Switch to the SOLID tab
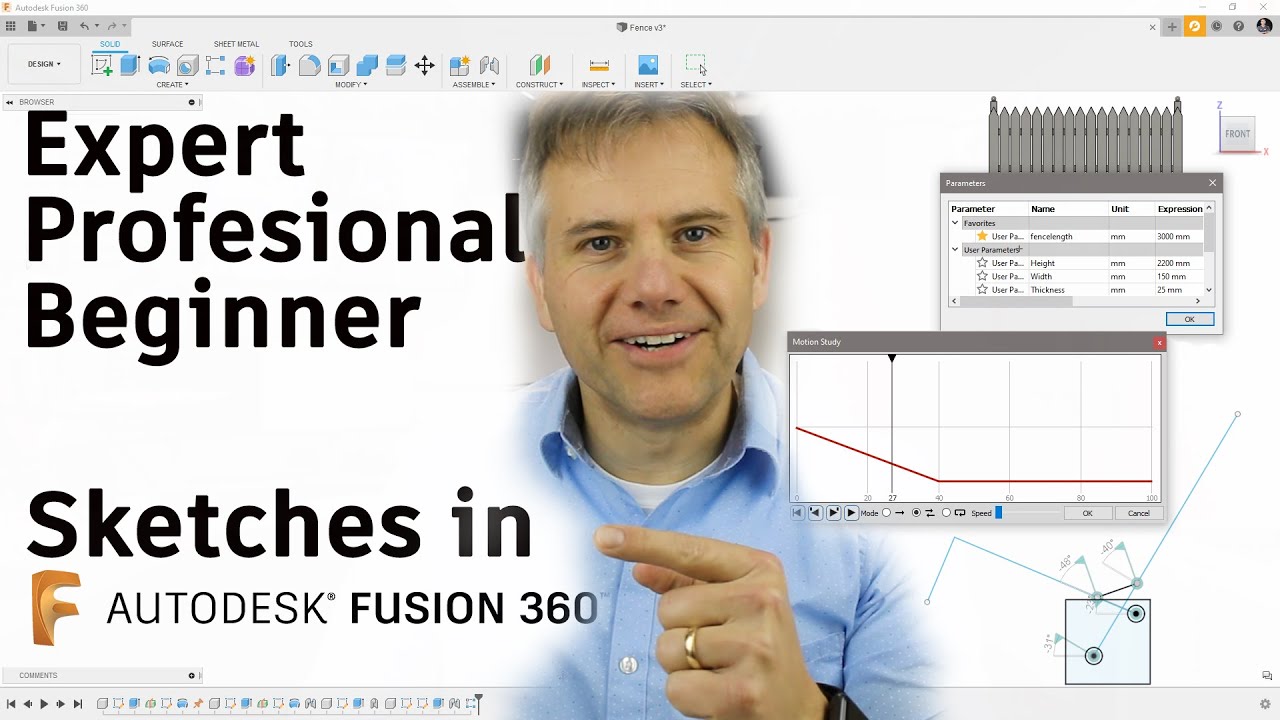Screen dimensions: 1280x720 point(110,44)
